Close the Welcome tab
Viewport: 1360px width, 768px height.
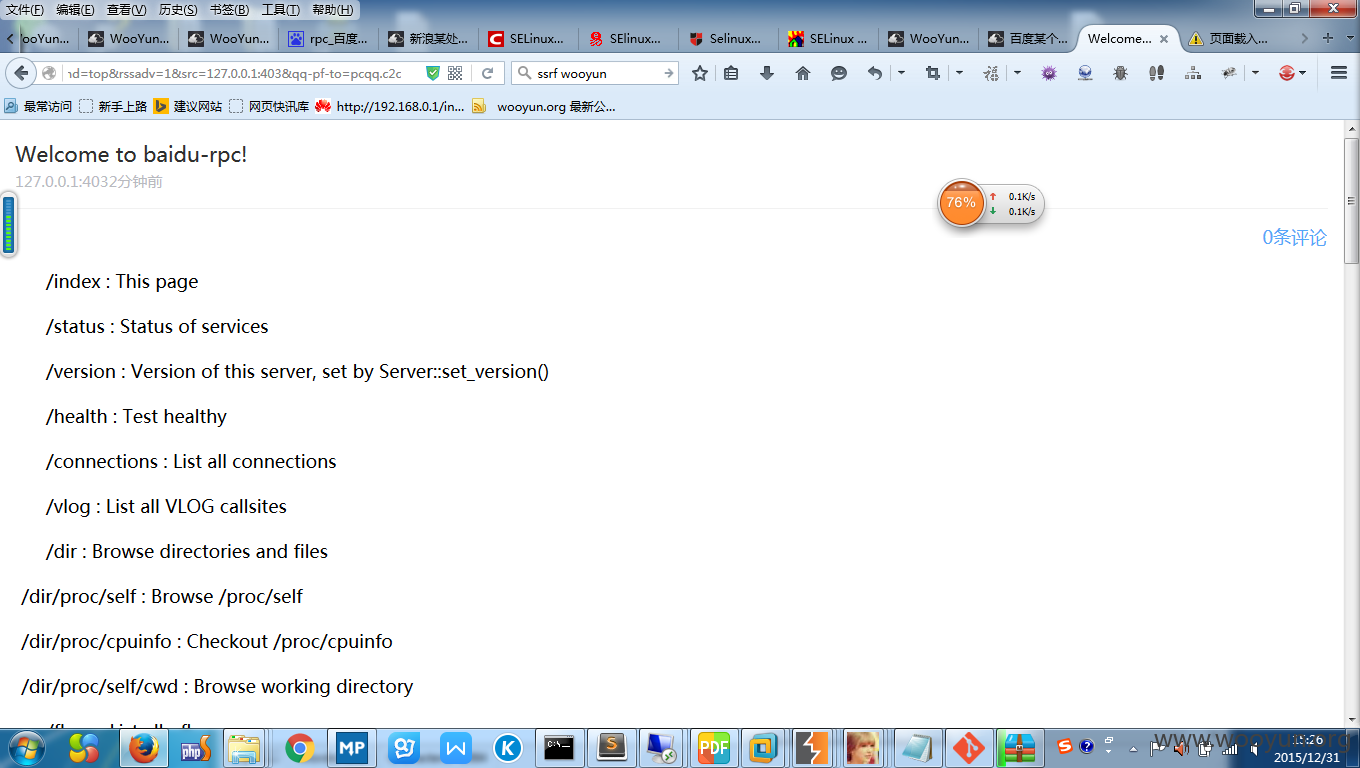[x=1164, y=39]
